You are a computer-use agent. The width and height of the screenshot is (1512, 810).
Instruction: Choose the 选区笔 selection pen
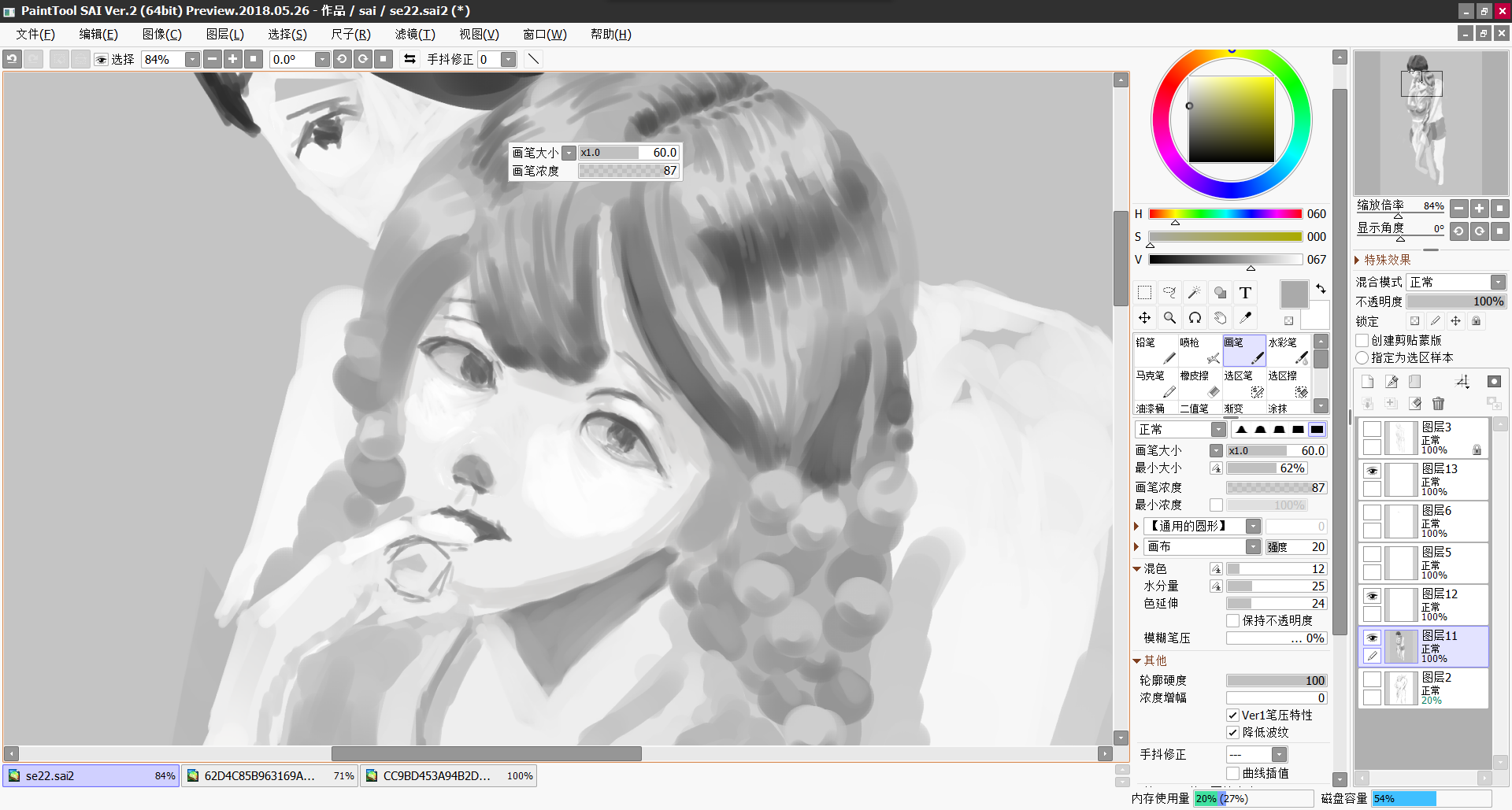pyautogui.click(x=1244, y=383)
